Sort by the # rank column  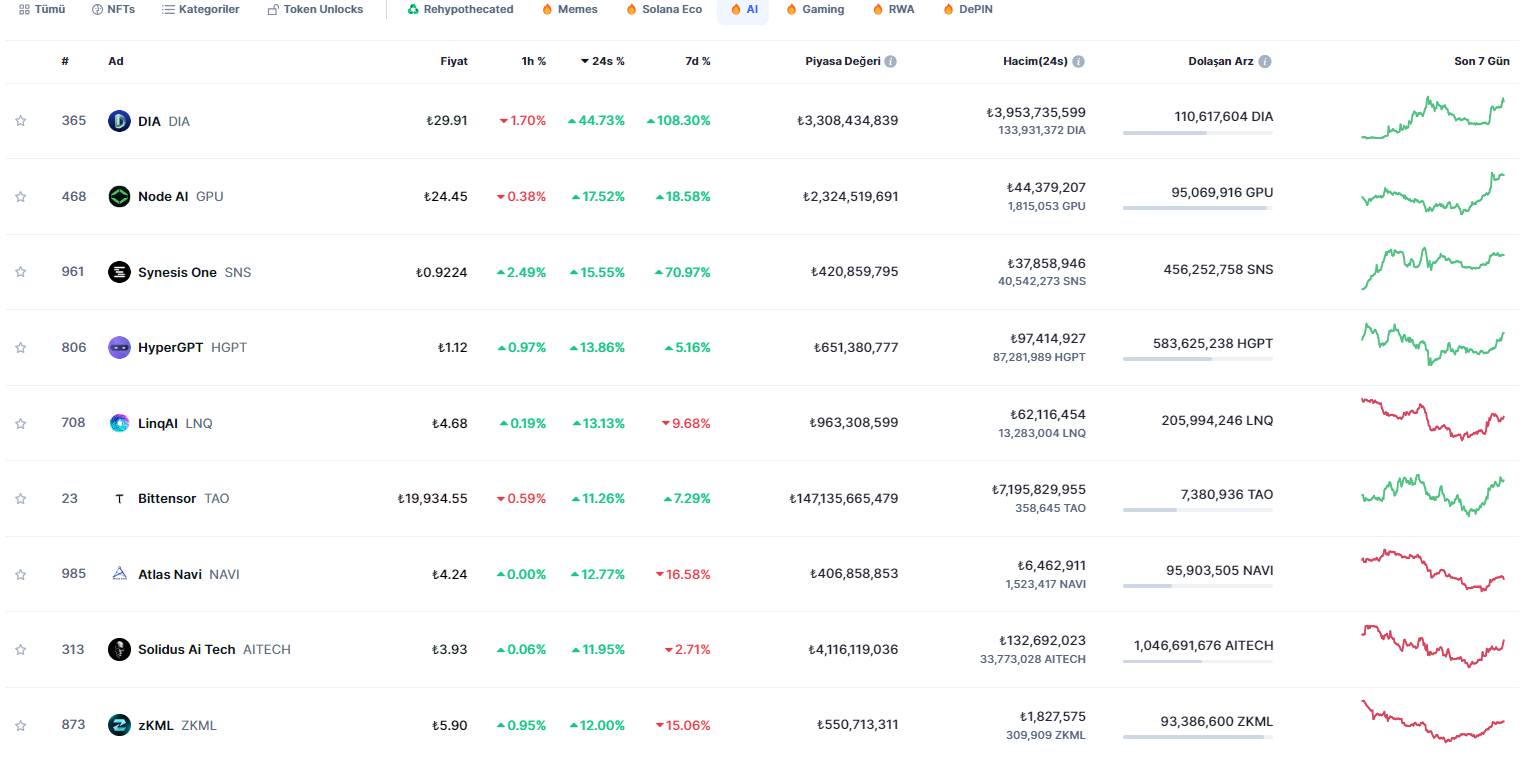[x=65, y=61]
